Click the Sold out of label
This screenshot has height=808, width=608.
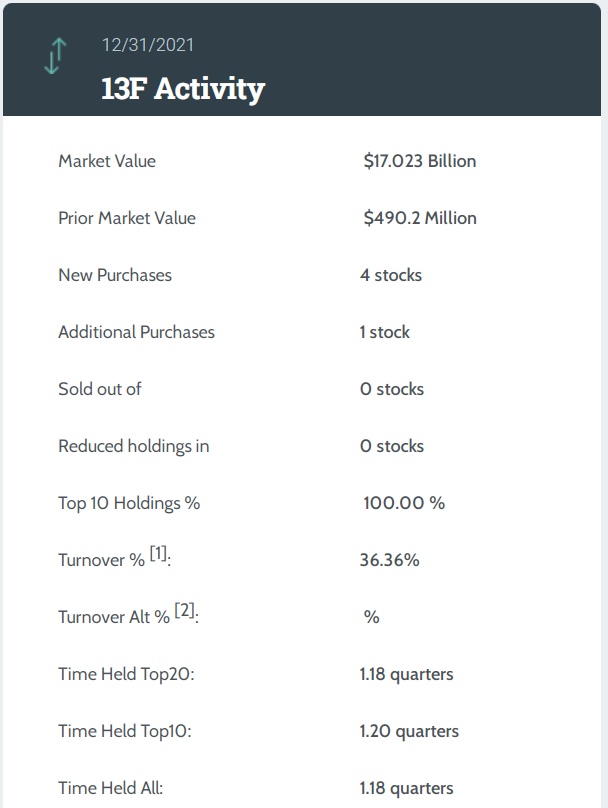click(x=100, y=389)
